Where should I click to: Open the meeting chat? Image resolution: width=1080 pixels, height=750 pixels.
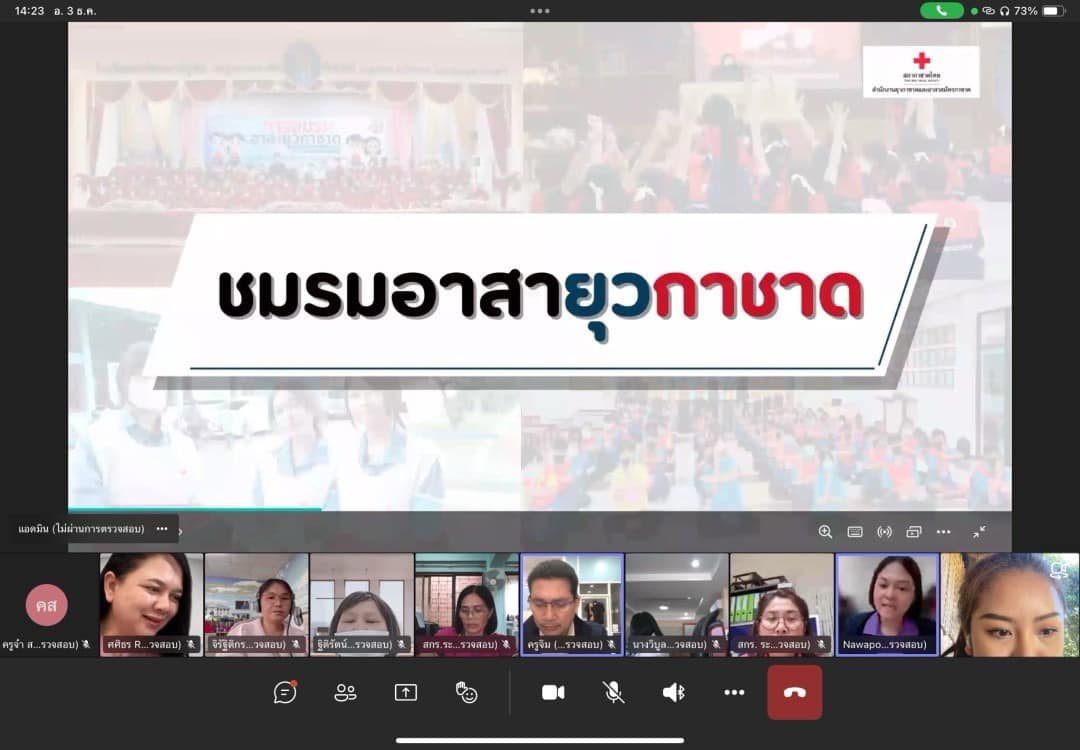[x=285, y=692]
